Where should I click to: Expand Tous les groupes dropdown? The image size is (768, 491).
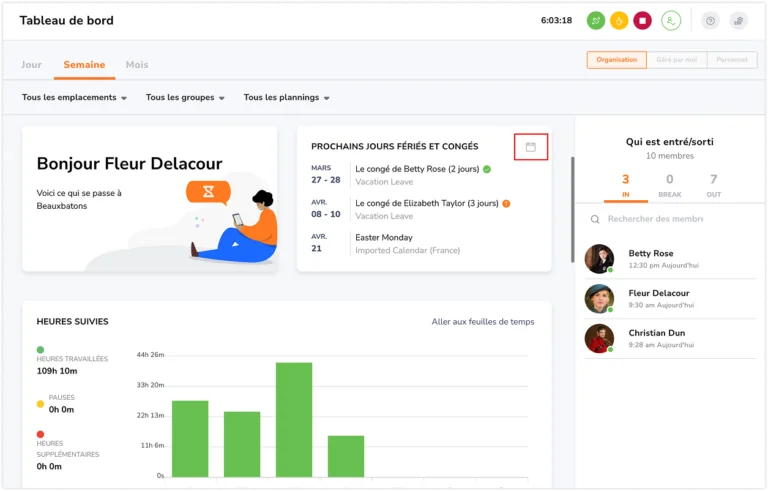point(185,98)
